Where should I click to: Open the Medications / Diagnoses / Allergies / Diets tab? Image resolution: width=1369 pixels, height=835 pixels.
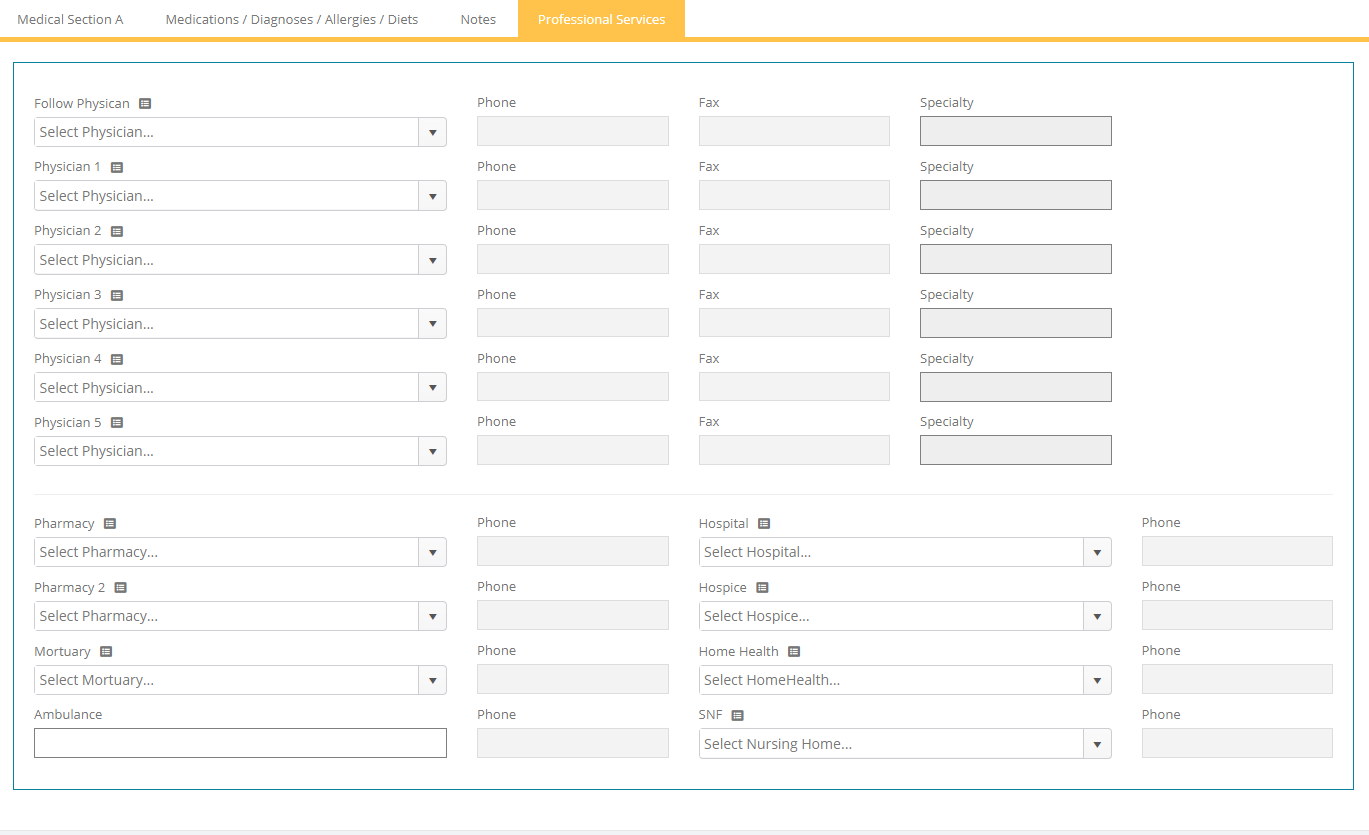[x=292, y=20]
